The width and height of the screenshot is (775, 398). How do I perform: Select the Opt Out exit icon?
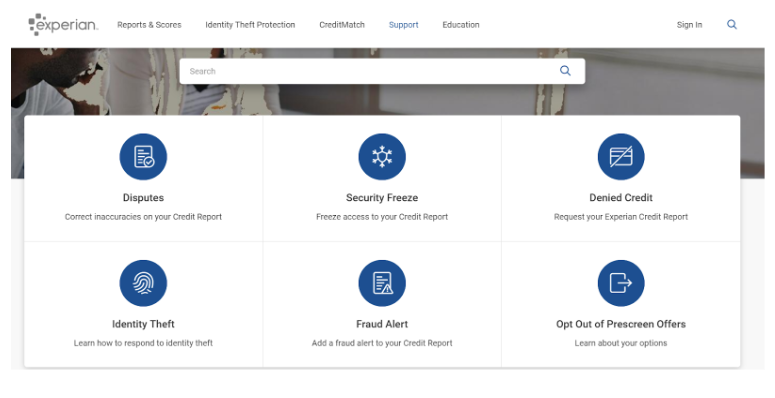click(x=621, y=283)
